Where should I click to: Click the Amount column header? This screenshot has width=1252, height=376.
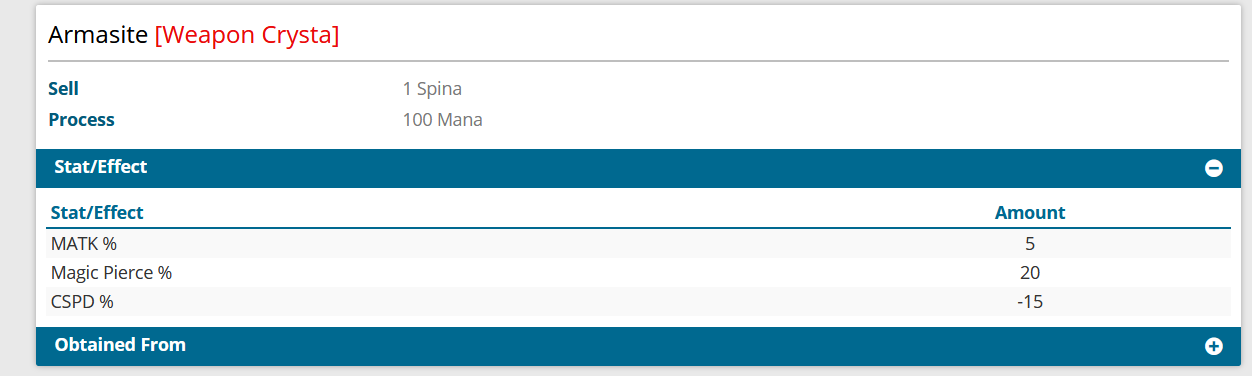[x=1030, y=212]
